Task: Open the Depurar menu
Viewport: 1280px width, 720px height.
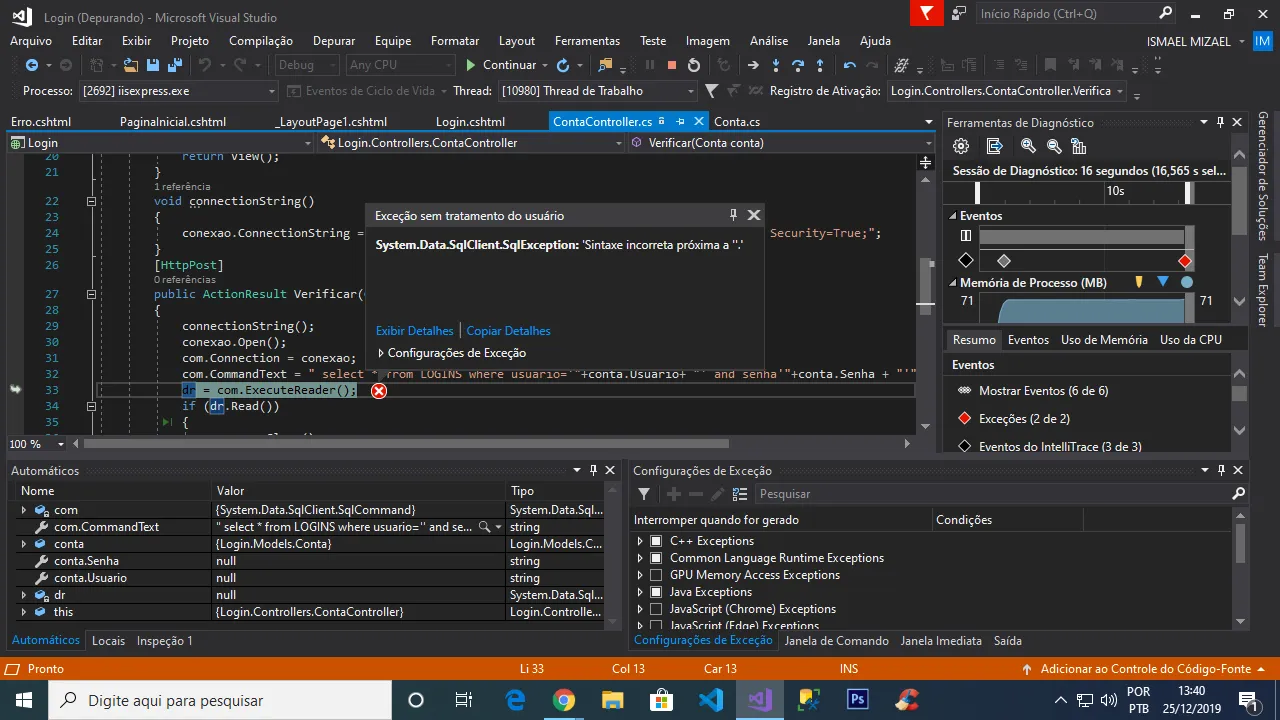Action: [333, 41]
